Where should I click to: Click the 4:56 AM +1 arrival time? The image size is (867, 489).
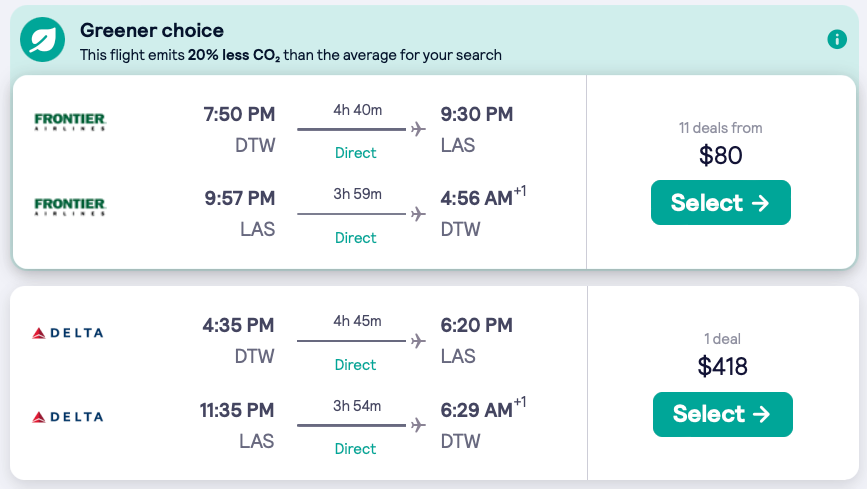point(477,200)
